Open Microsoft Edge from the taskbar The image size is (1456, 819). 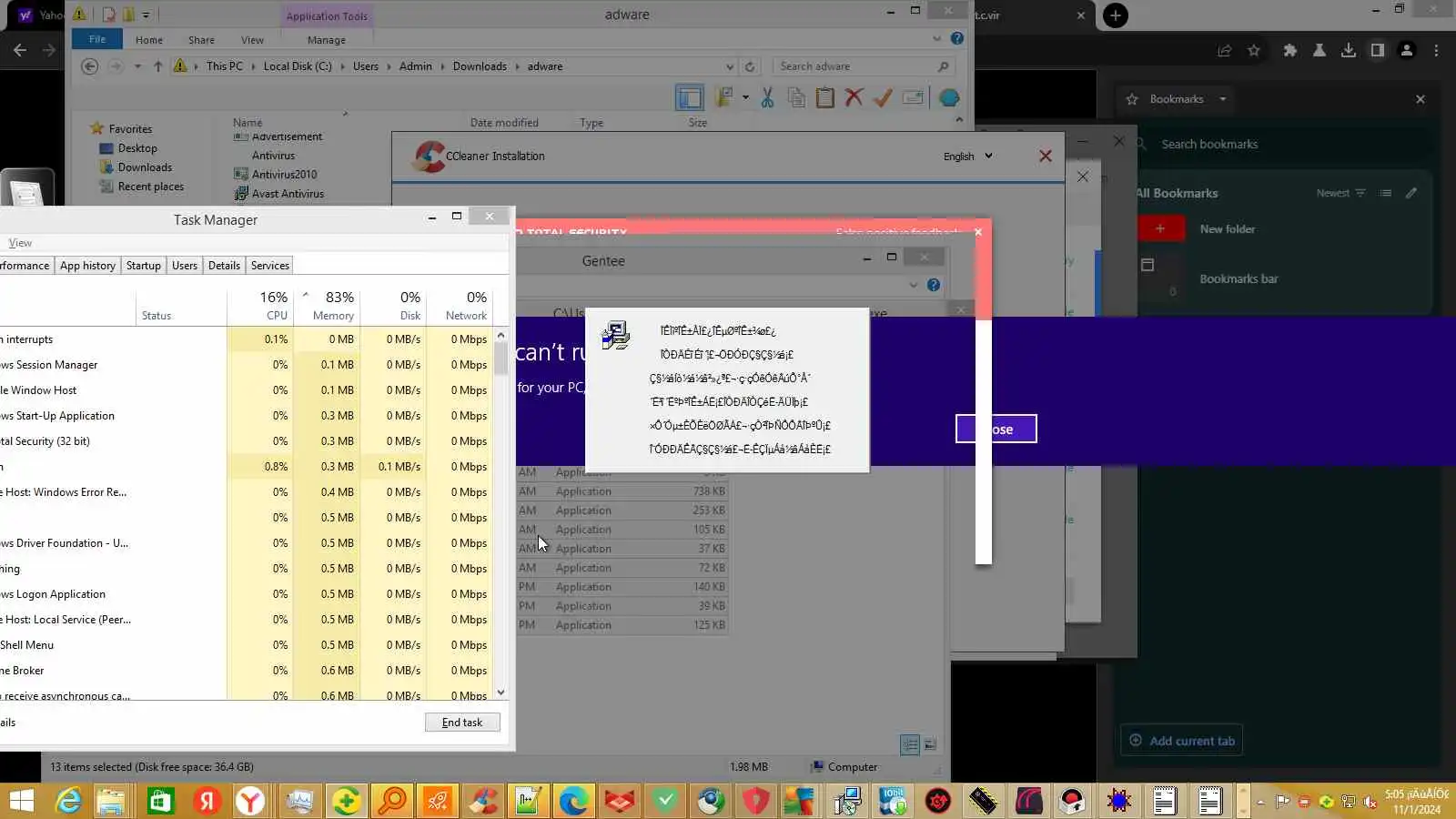573,802
